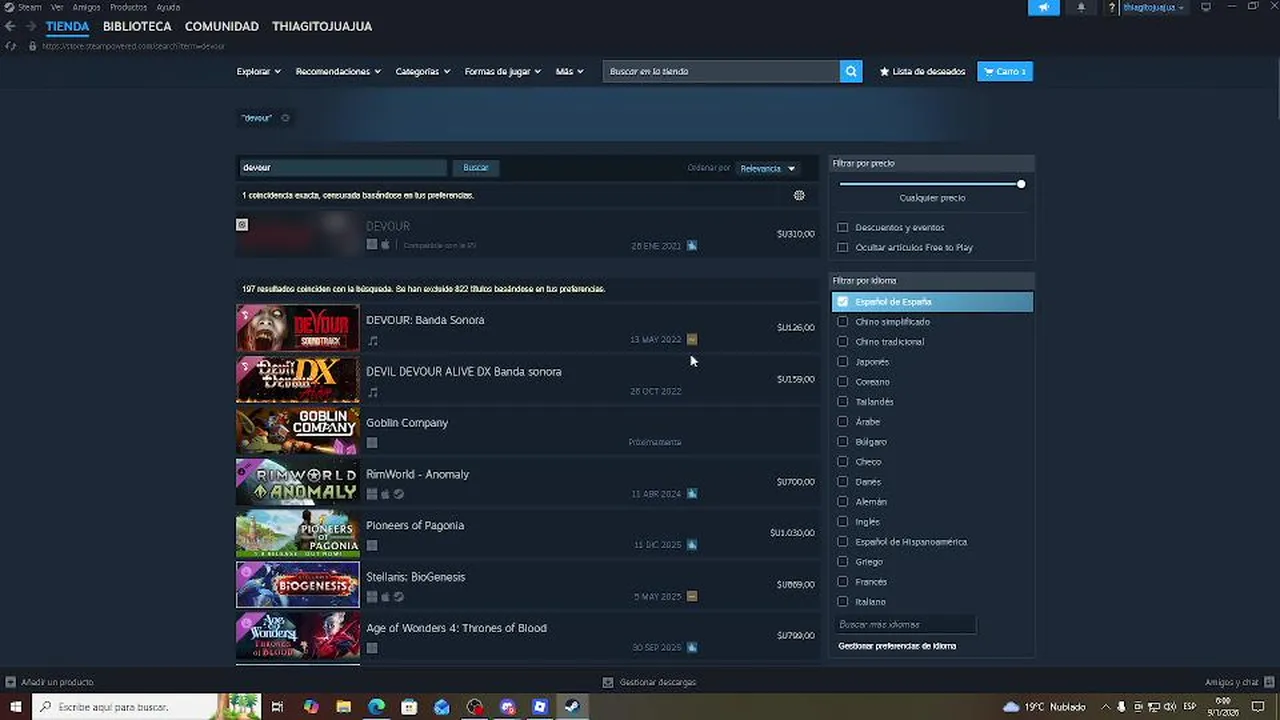Check Coreano language filter
The image size is (1280, 720).
[x=843, y=381]
